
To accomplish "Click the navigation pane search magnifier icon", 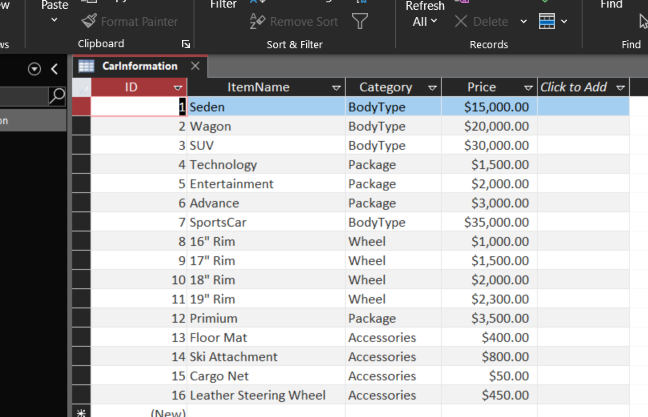I will [x=57, y=96].
